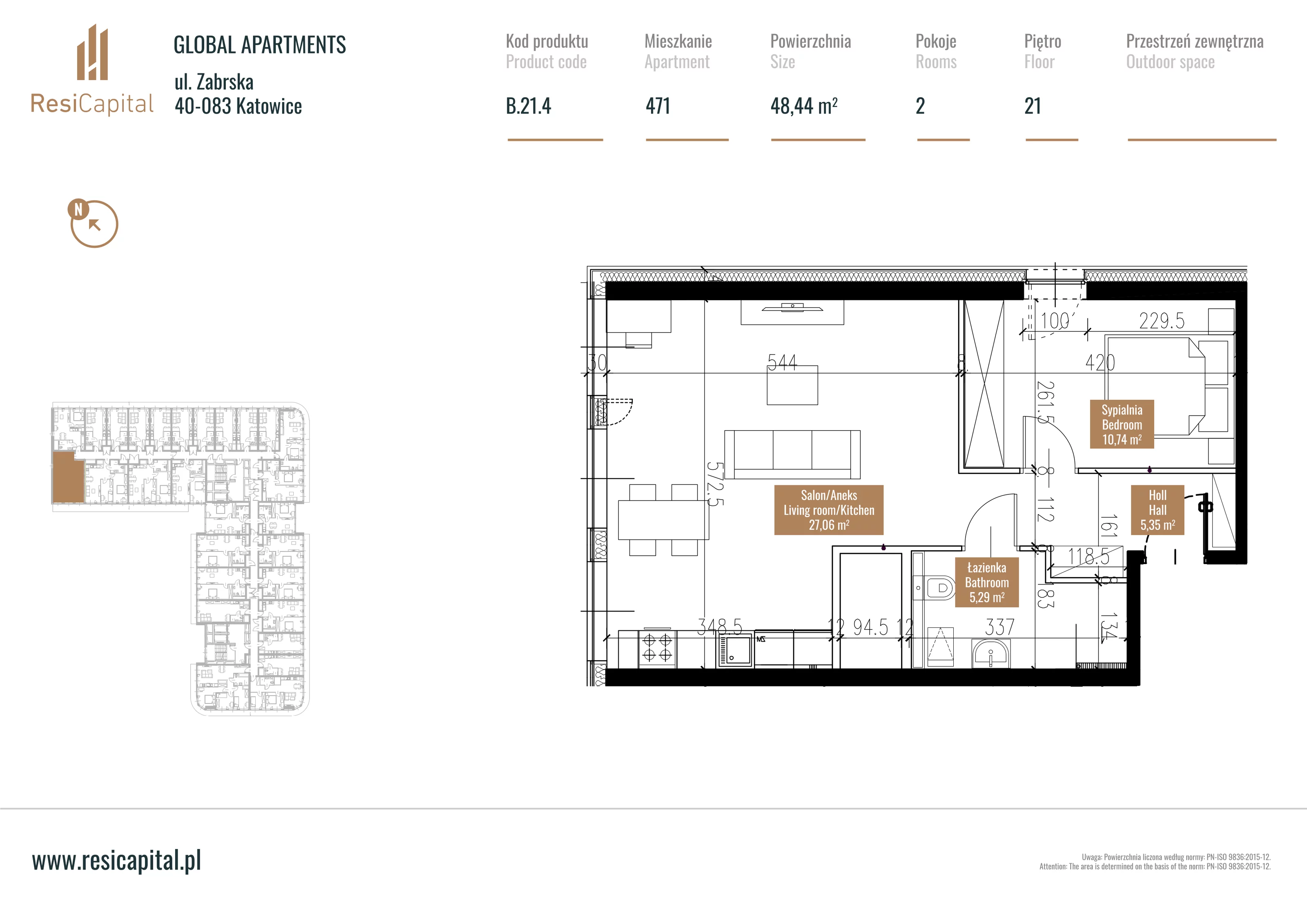The image size is (1307, 924).
Task: Click the 544 dimension label
Action: [782, 362]
